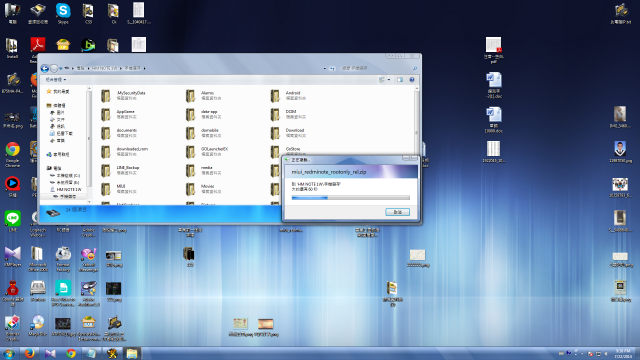
Task: Select HM NOTE 1W device in navigation pane
Action: click(x=66, y=189)
